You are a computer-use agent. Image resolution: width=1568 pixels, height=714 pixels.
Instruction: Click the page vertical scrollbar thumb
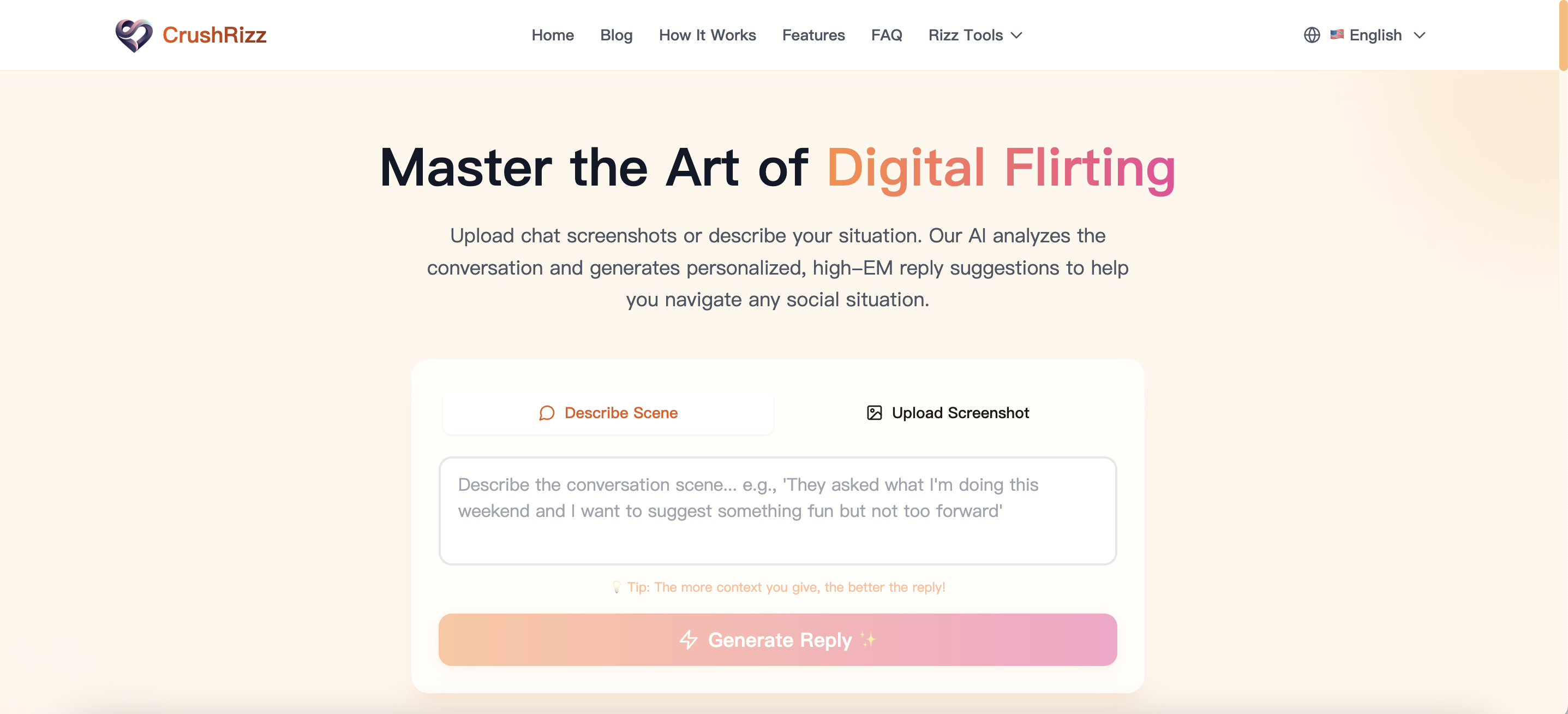tap(1563, 35)
